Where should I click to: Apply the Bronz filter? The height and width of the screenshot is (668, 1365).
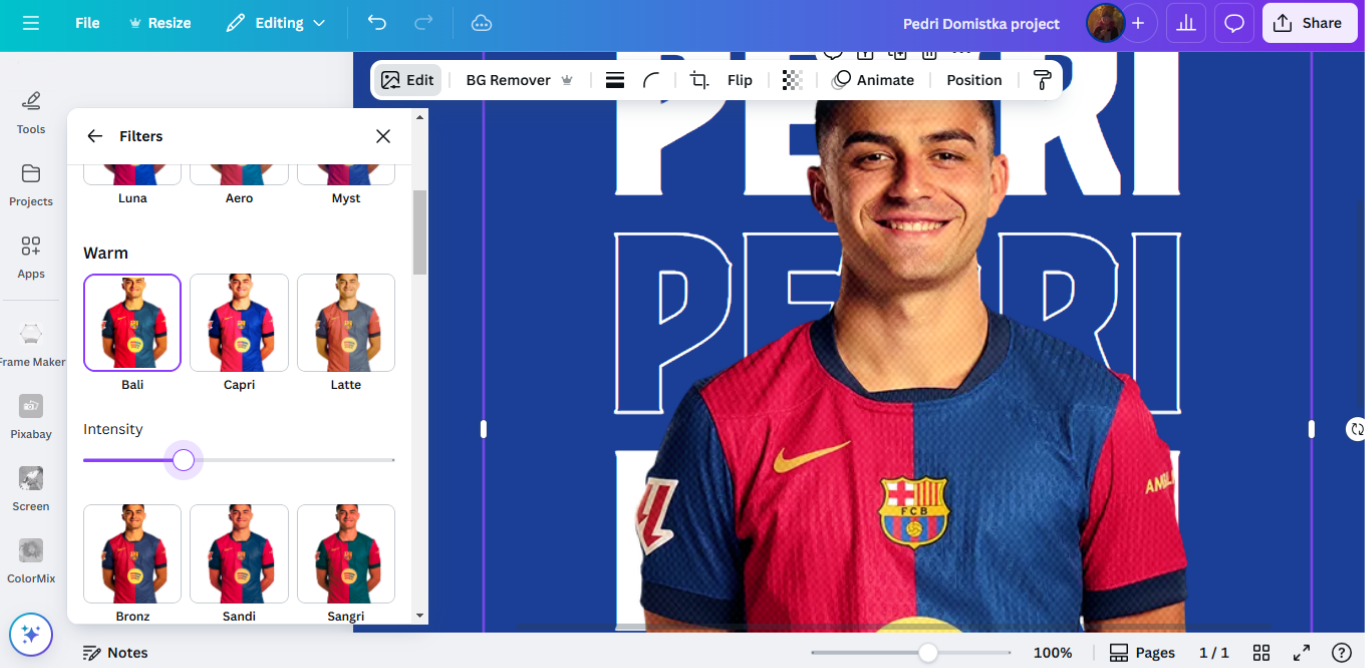(x=132, y=553)
